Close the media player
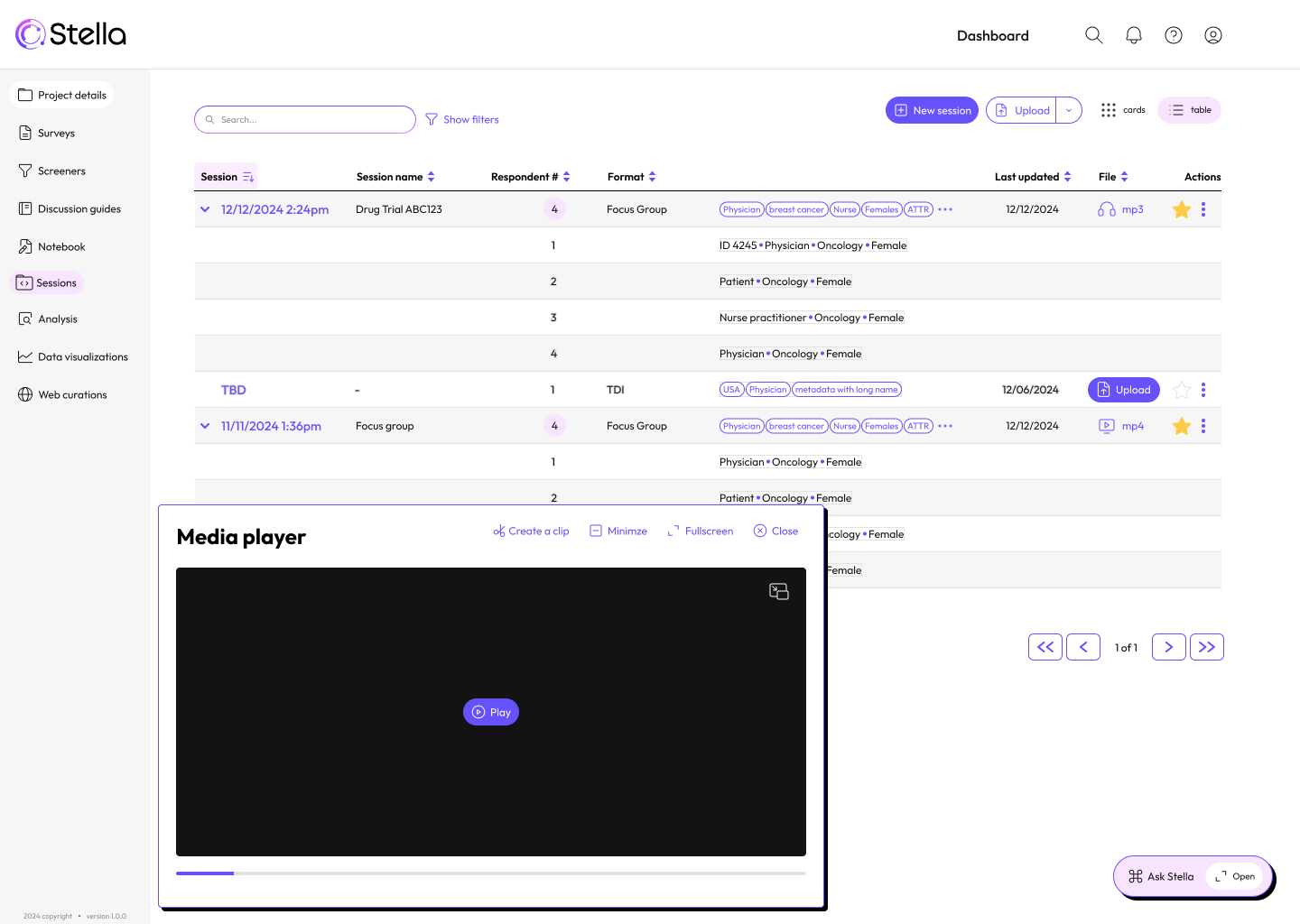 776,531
